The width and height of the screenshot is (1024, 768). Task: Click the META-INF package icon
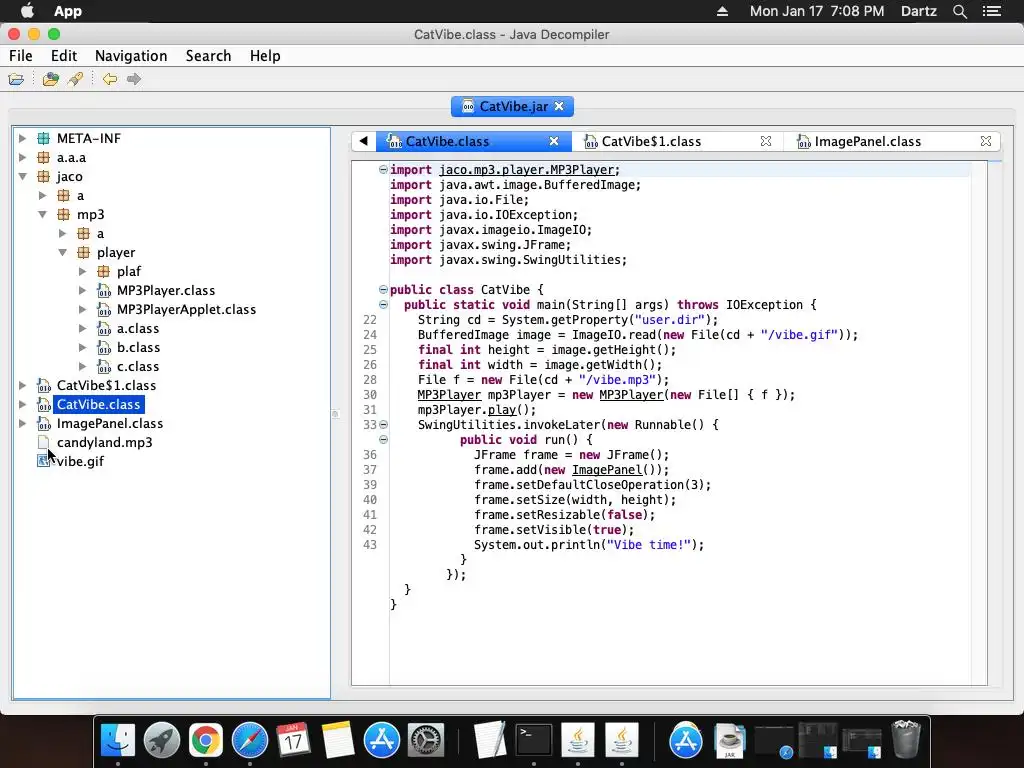pos(43,138)
